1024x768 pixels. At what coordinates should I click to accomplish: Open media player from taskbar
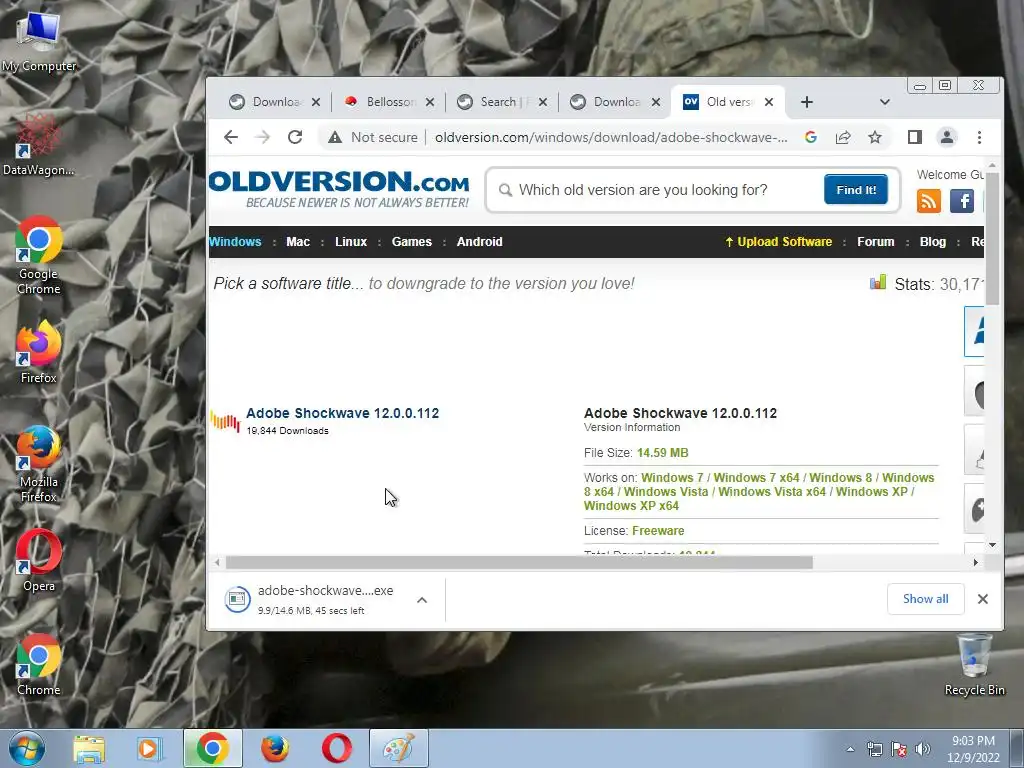(x=148, y=748)
